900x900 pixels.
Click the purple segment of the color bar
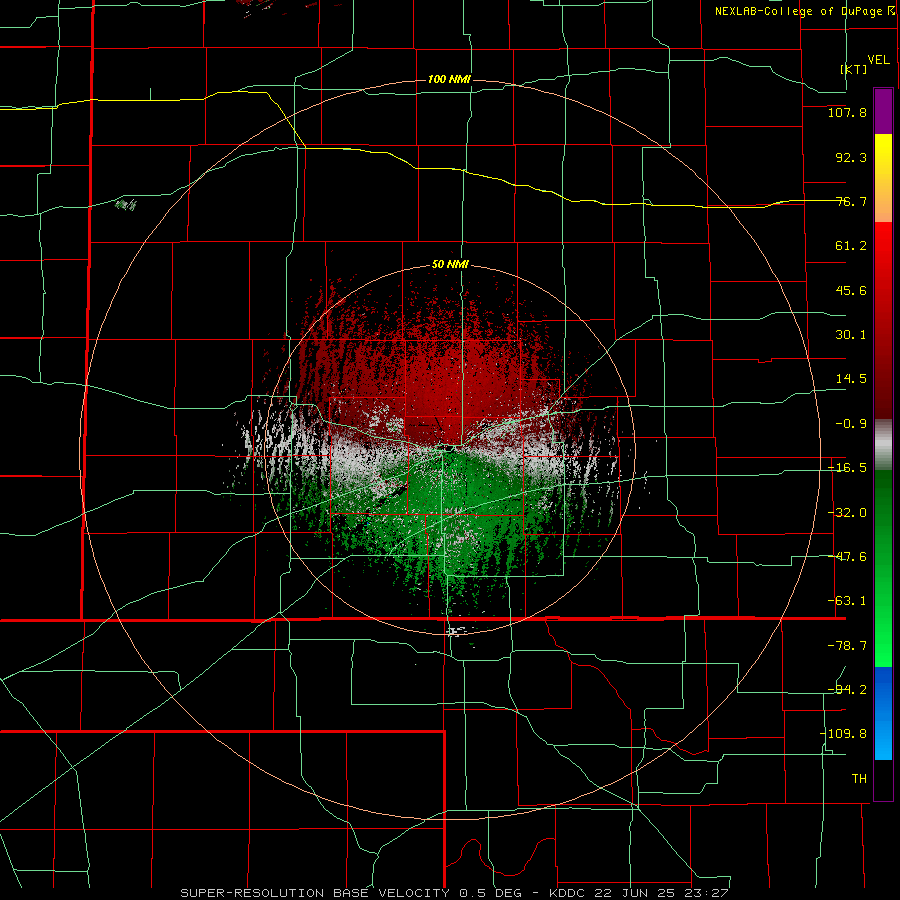(x=883, y=112)
